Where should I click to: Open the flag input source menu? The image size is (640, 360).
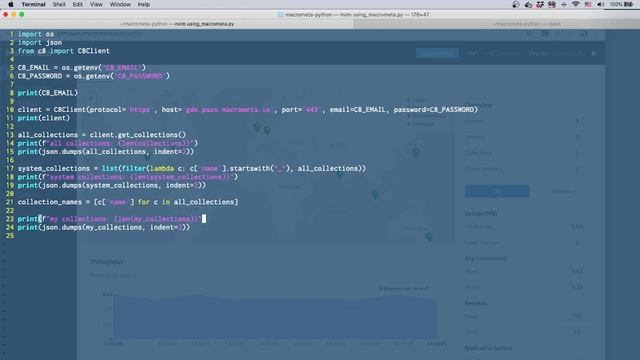pos(588,4)
